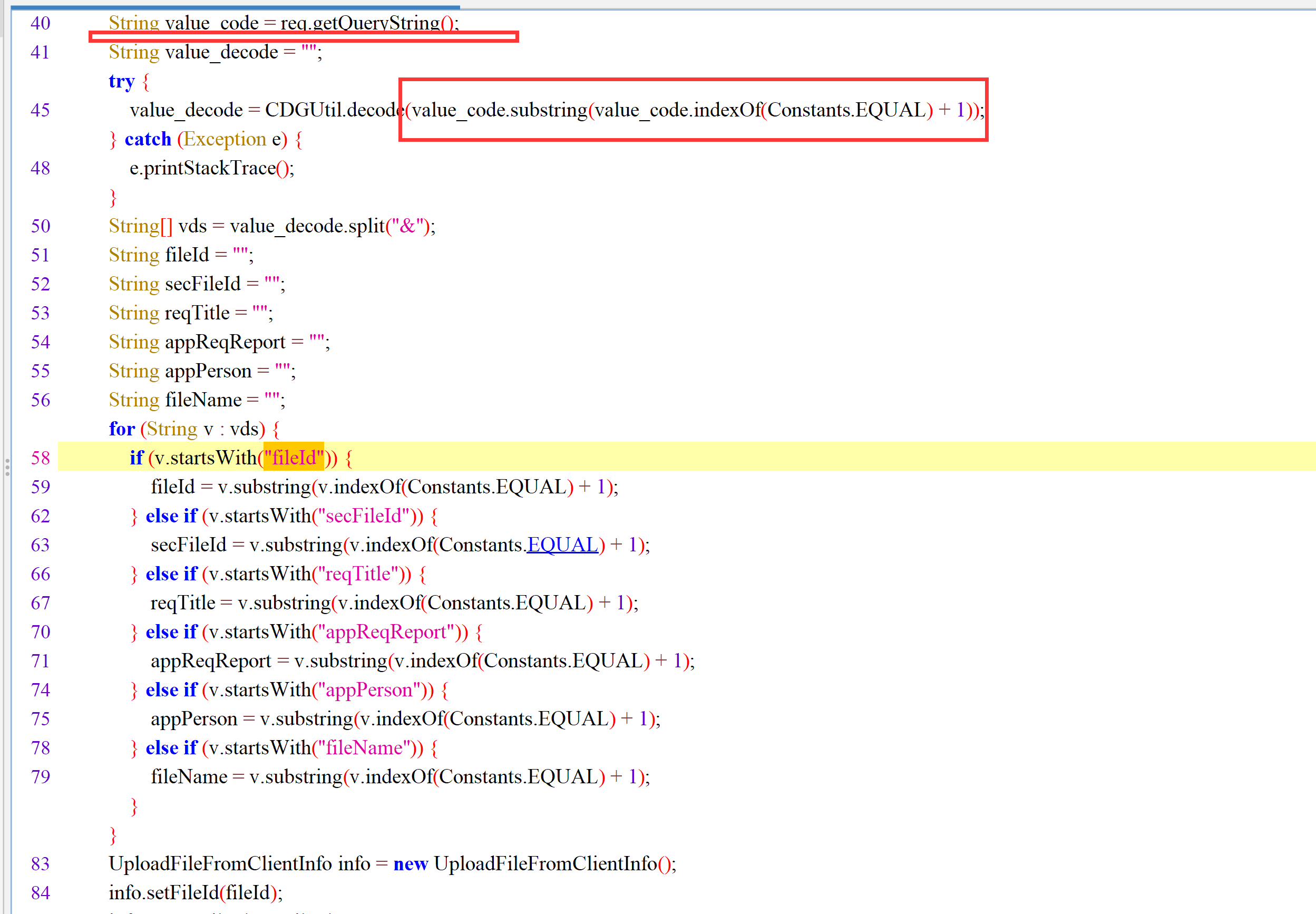
Task: Click line number 83 in the gutter
Action: (41, 864)
